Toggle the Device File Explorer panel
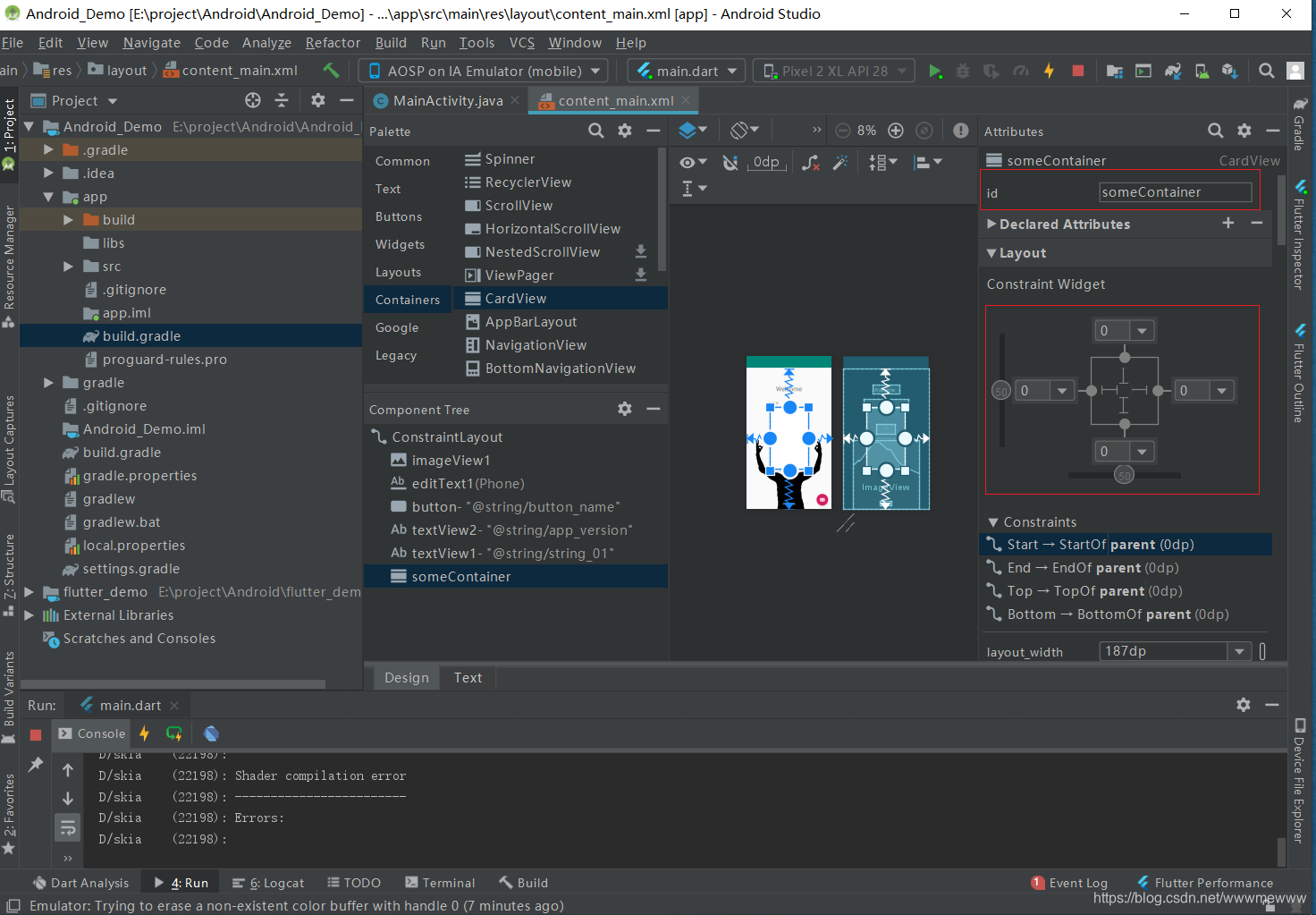The width and height of the screenshot is (1316, 915). 1299,781
